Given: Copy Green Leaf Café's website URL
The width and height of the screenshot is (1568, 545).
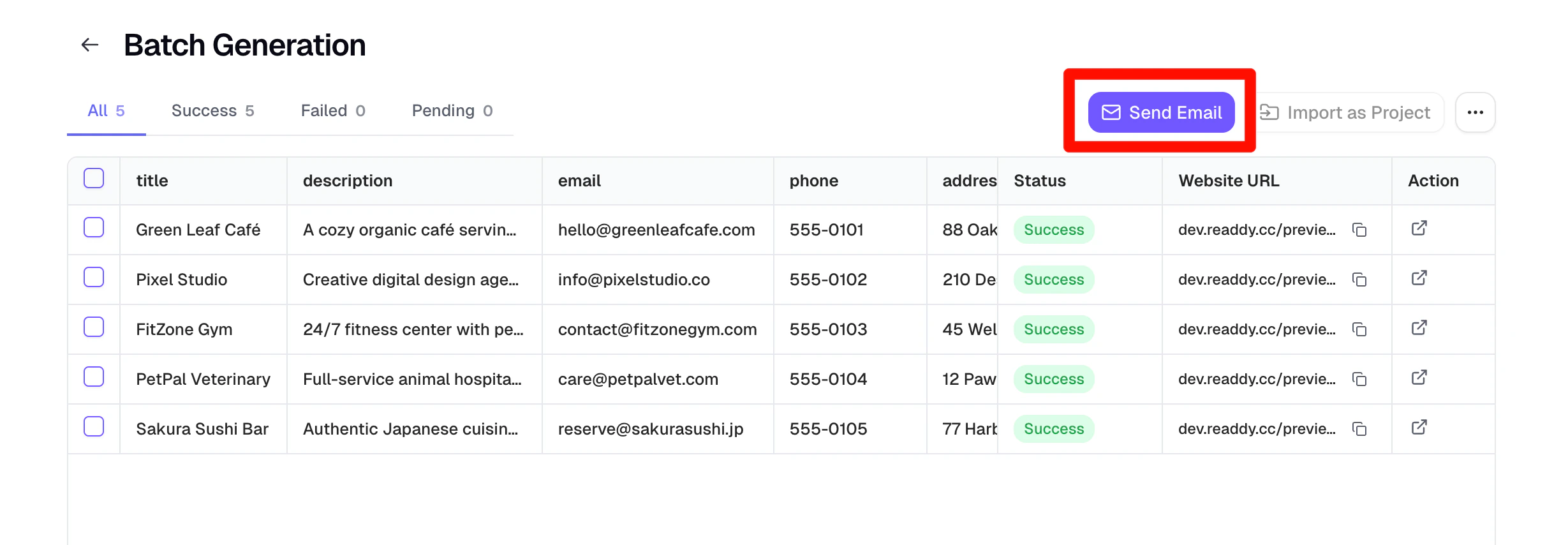Looking at the screenshot, I should [1359, 230].
